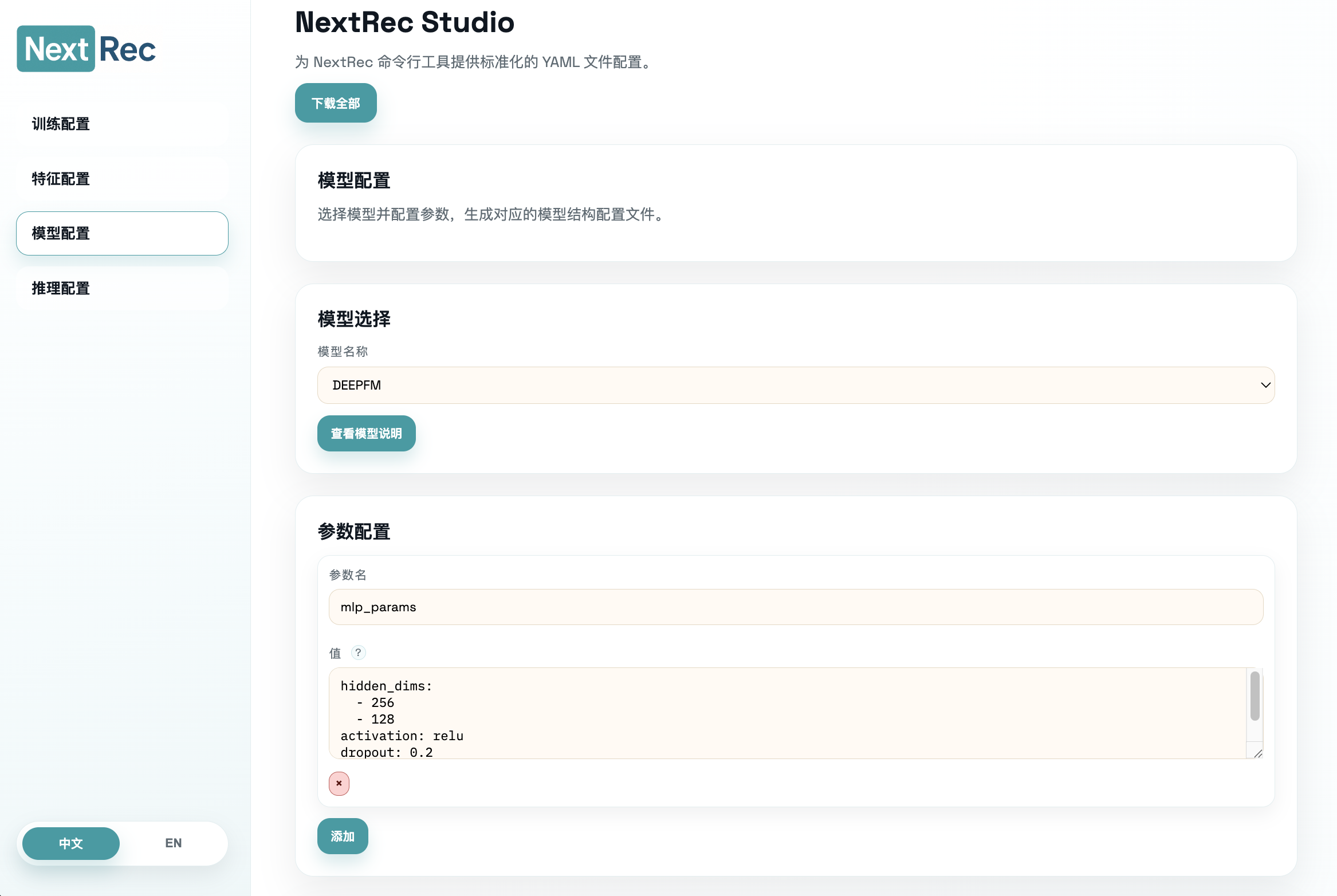Click the chevron arrow of the DEEPFM dropdown
This screenshot has height=896, width=1337.
1265,385
